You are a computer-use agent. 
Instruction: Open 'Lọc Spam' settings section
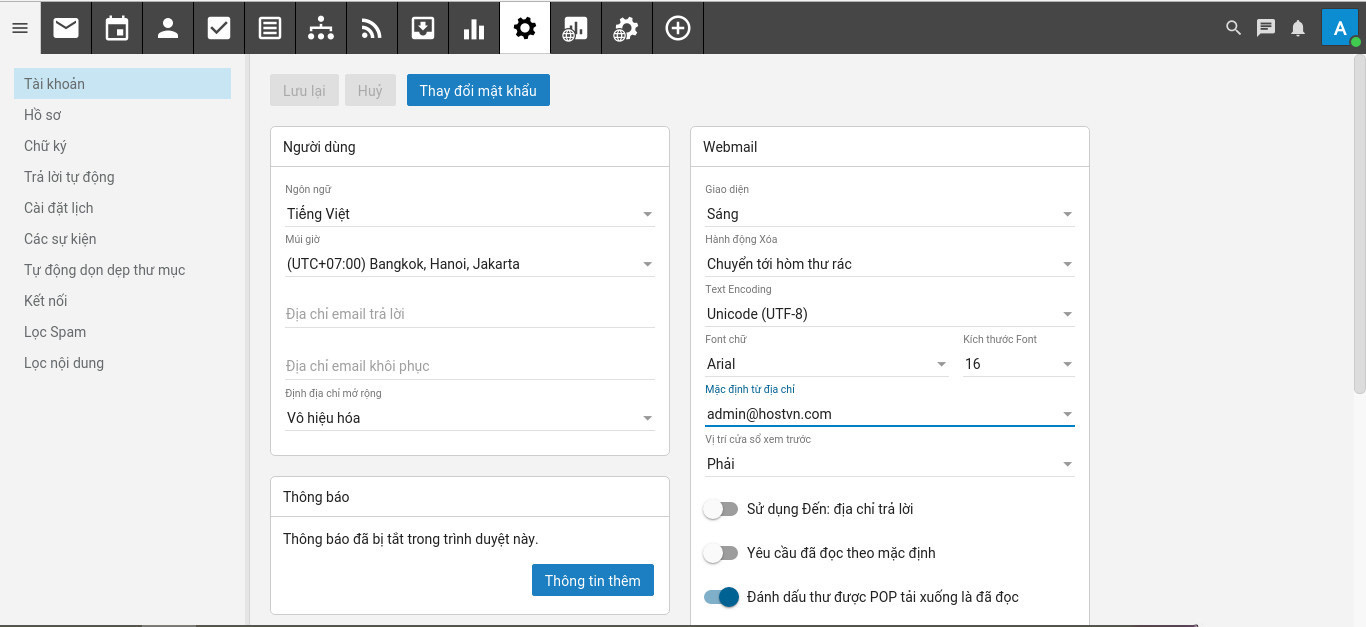[x=55, y=332]
